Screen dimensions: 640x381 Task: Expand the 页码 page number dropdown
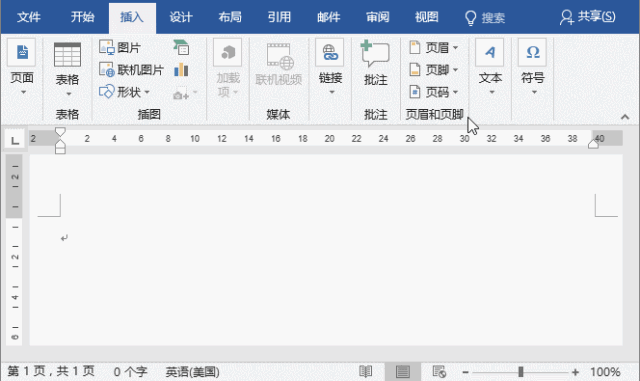point(456,92)
